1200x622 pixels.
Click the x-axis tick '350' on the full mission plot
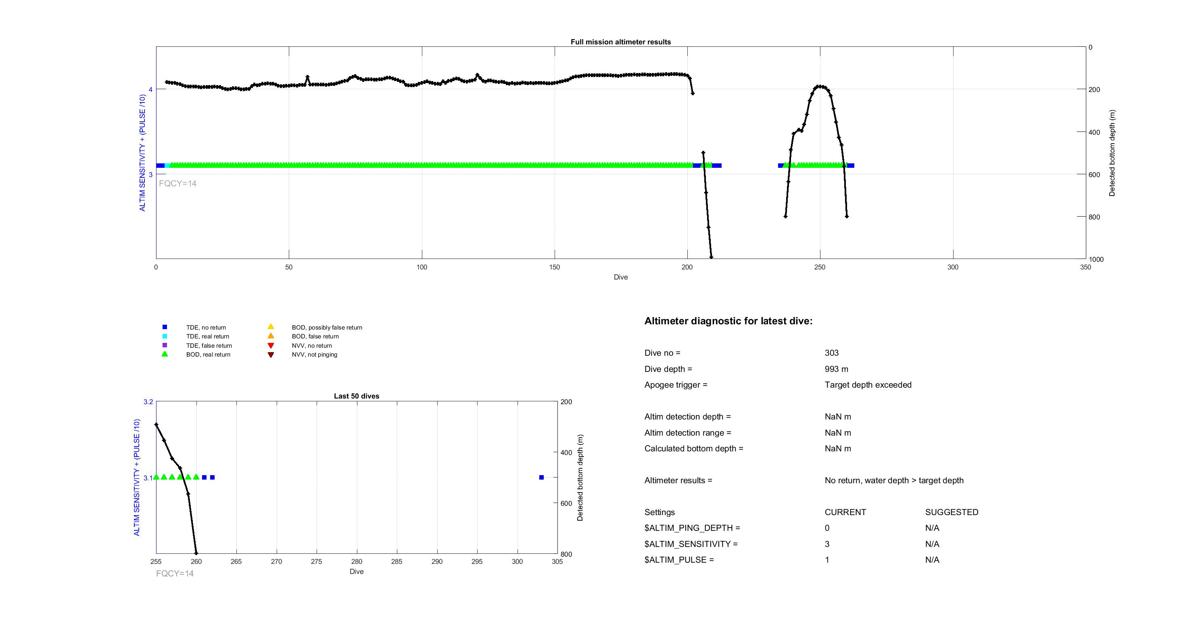click(x=1085, y=267)
